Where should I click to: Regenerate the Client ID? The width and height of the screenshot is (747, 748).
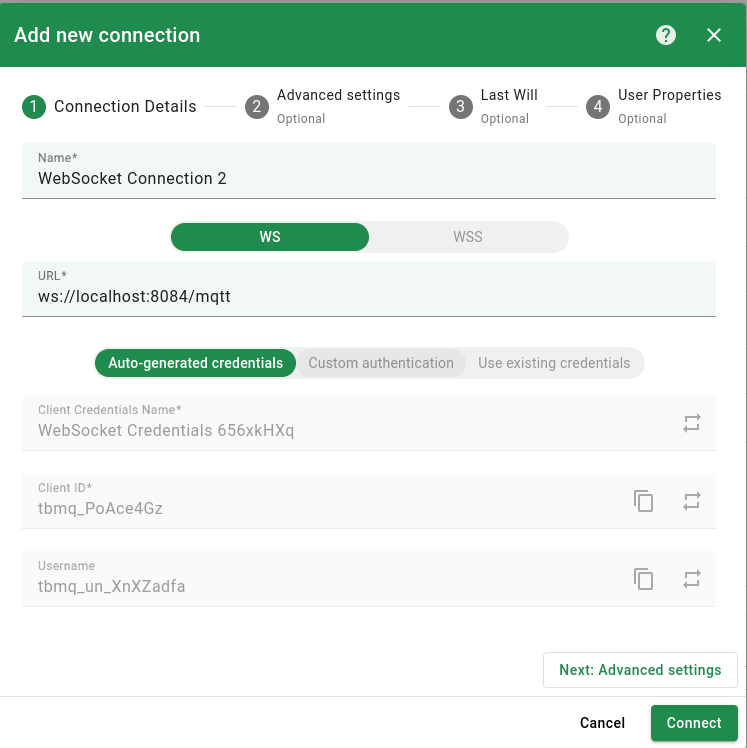click(x=692, y=501)
